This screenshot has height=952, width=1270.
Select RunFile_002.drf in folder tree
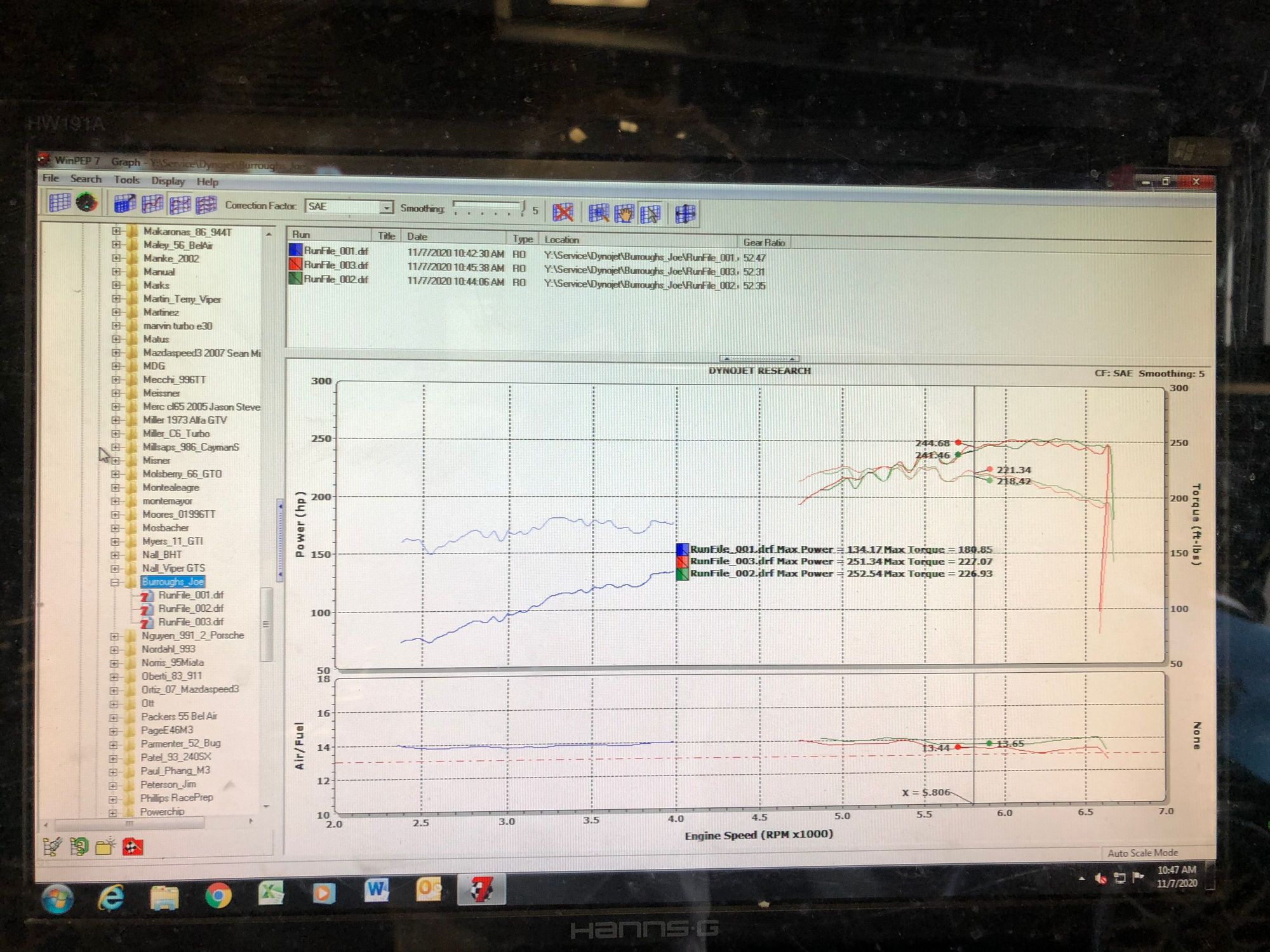[190, 608]
